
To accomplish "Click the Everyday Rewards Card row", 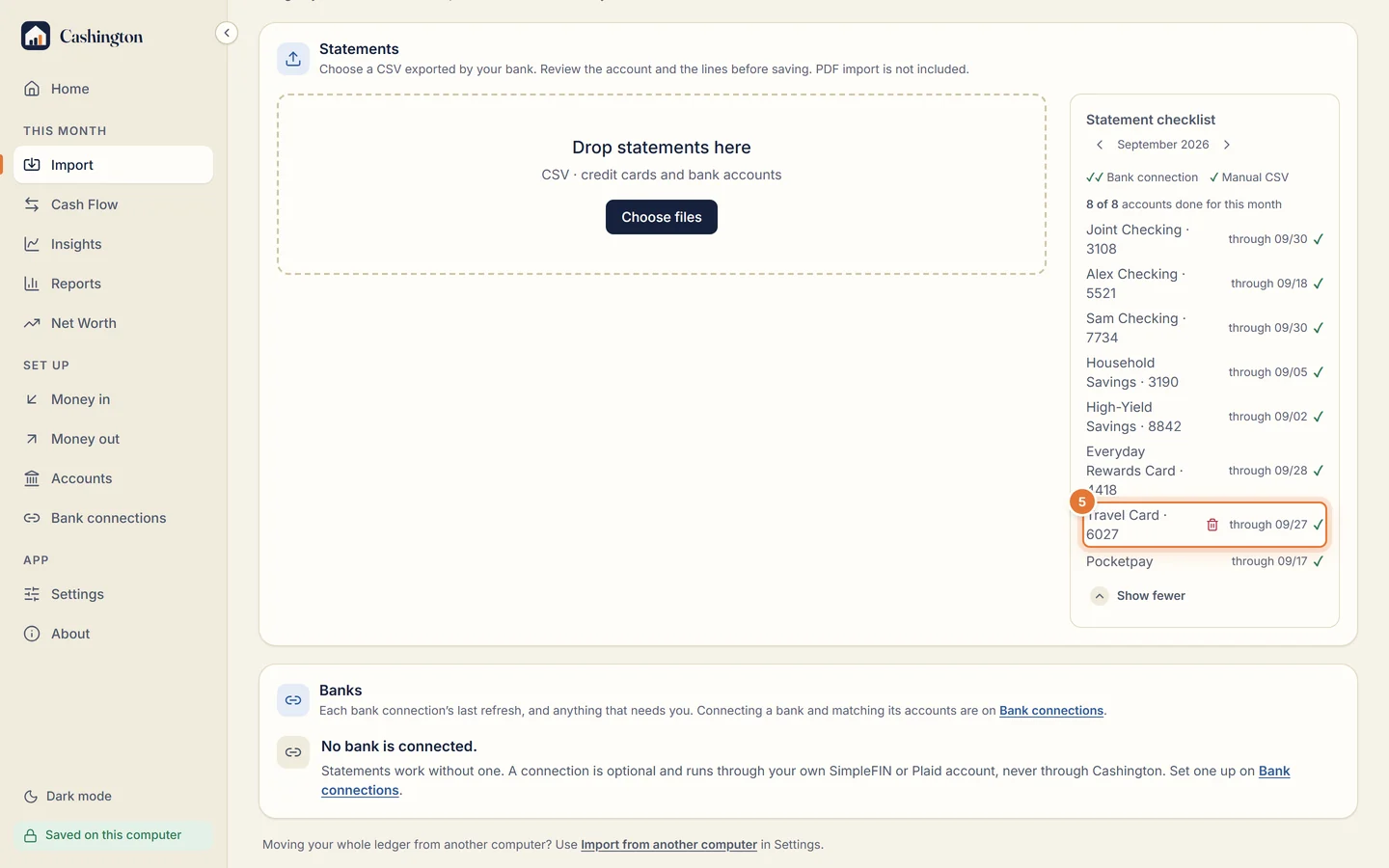I will pyautogui.click(x=1205, y=471).
